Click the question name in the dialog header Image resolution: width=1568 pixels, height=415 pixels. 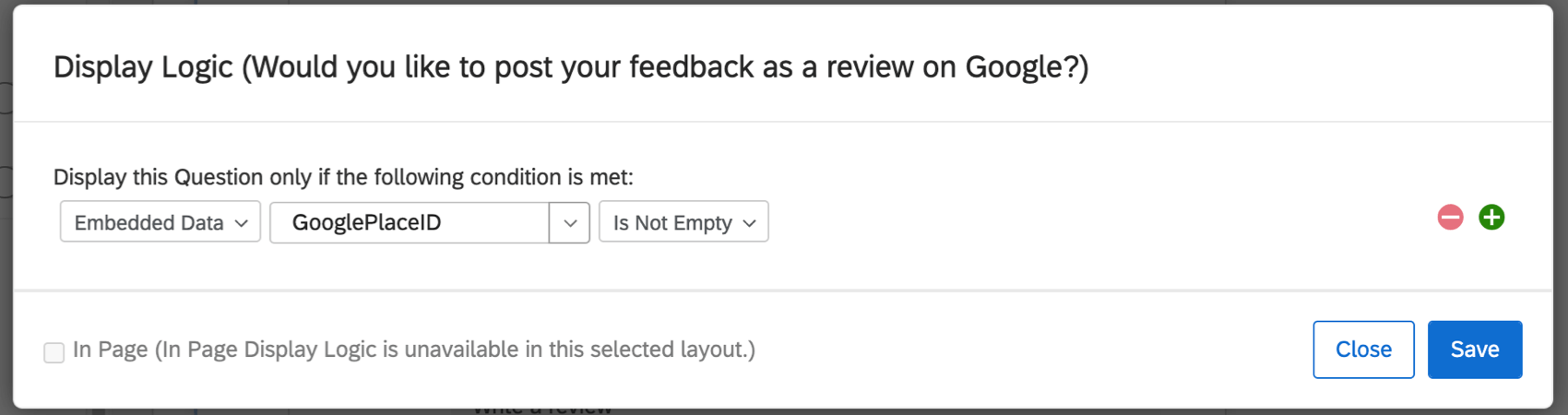click(664, 67)
